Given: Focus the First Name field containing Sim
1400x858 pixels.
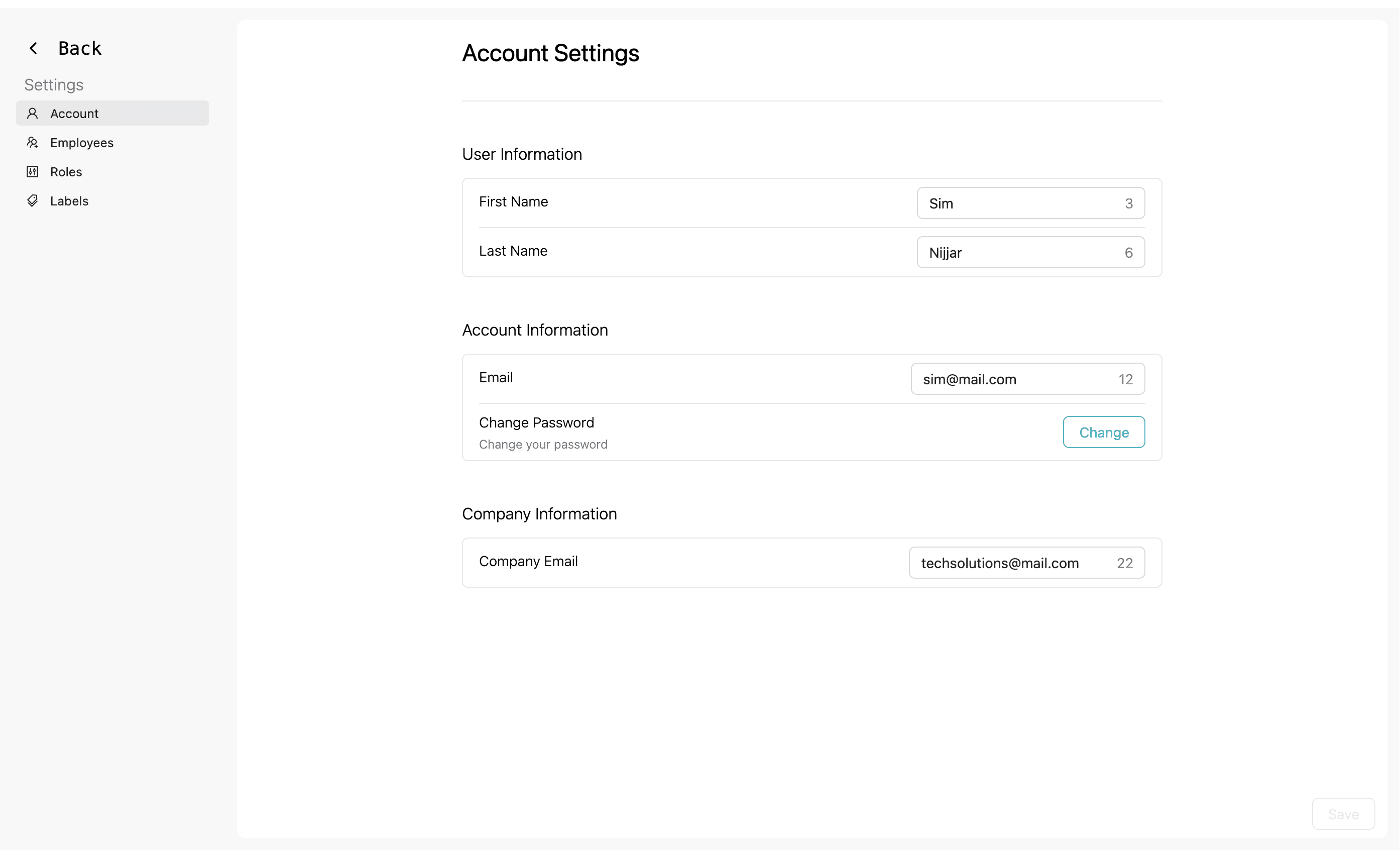Looking at the screenshot, I should click(x=1031, y=203).
